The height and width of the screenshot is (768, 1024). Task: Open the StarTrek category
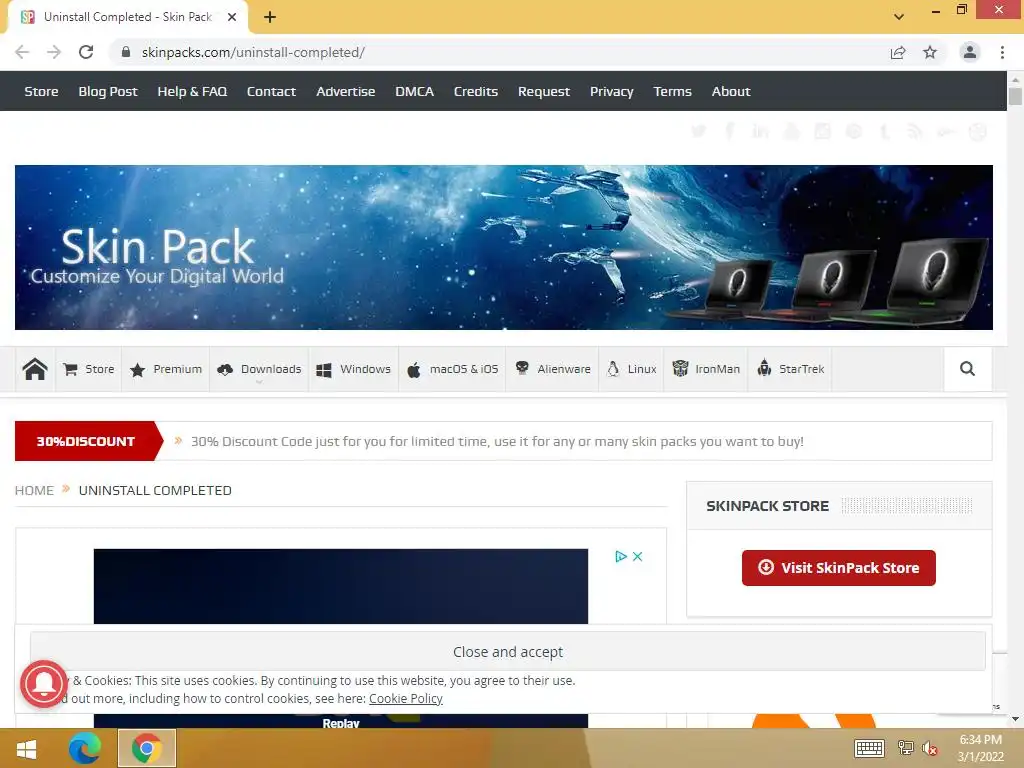tap(790, 369)
